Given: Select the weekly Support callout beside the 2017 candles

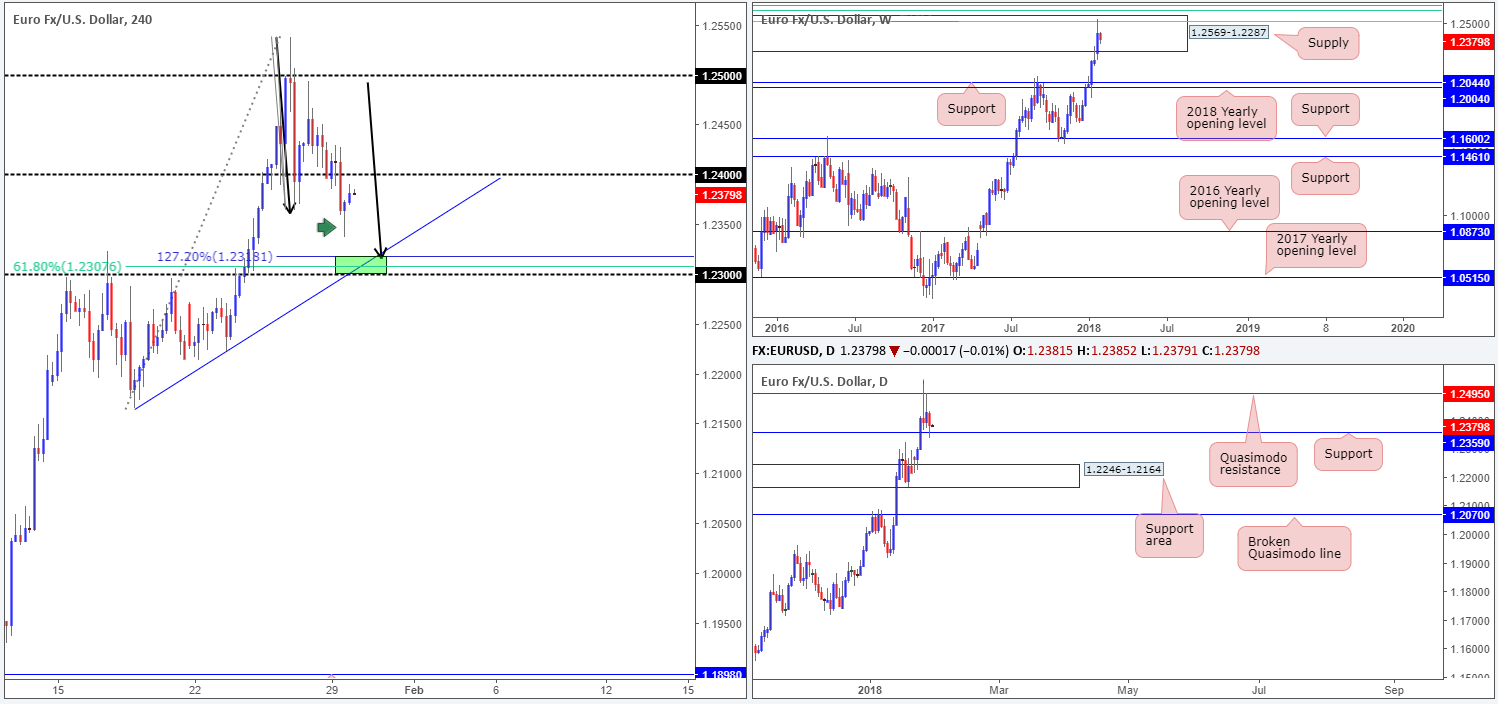Looking at the screenshot, I should (x=970, y=108).
